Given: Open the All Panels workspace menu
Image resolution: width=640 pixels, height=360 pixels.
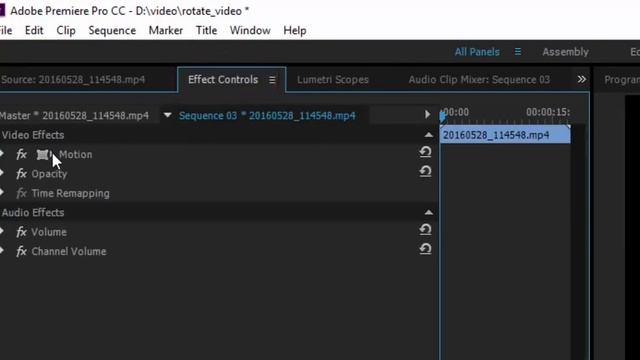Looking at the screenshot, I should click(x=518, y=52).
